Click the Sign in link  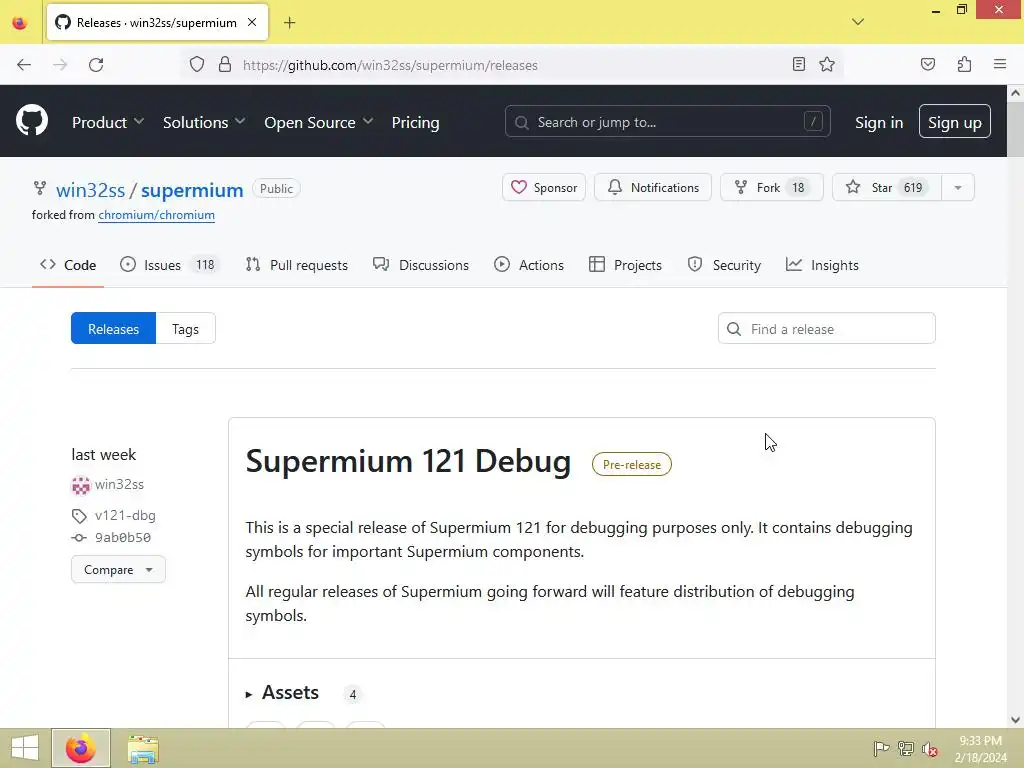click(x=879, y=122)
